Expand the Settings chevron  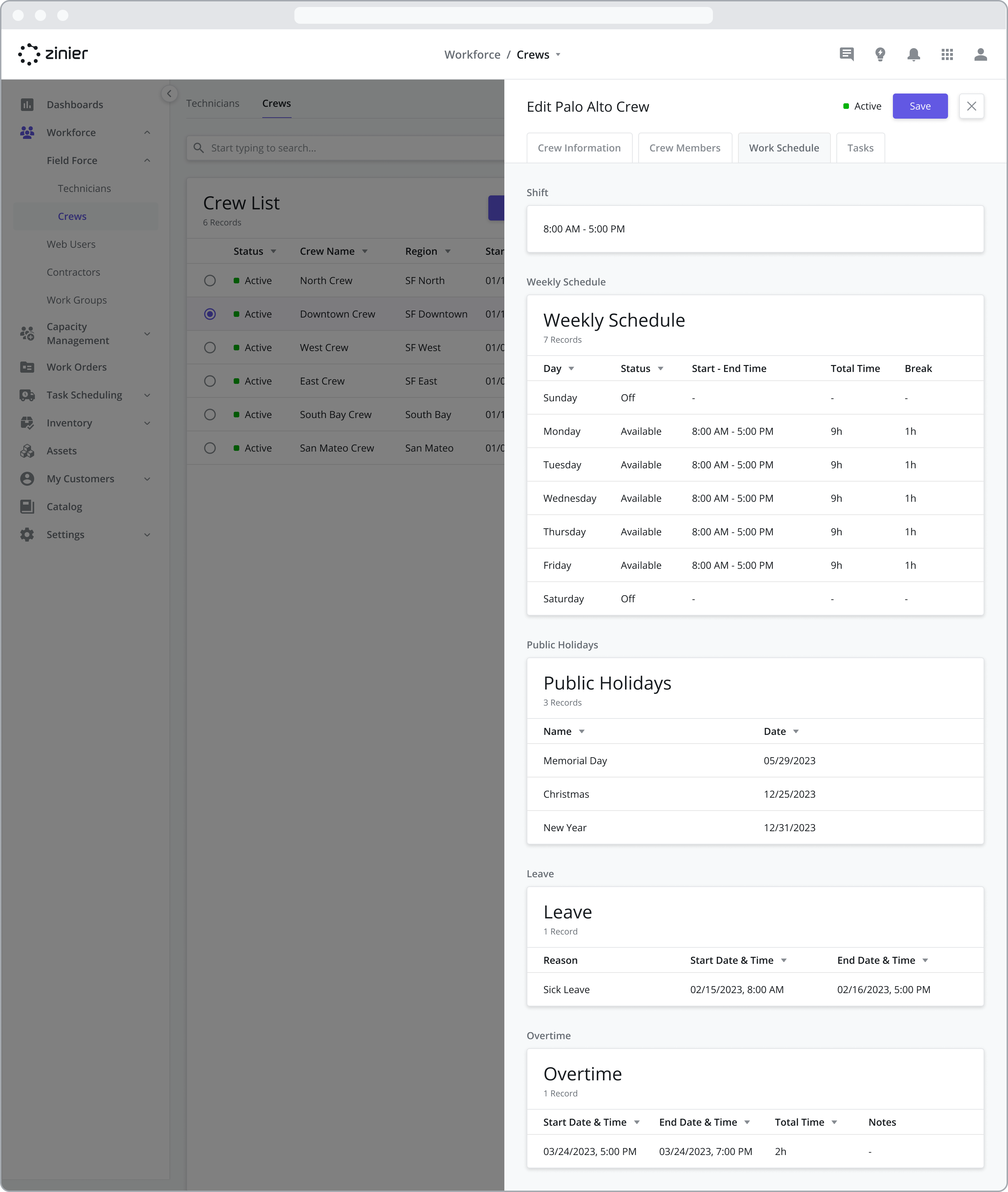tap(147, 535)
